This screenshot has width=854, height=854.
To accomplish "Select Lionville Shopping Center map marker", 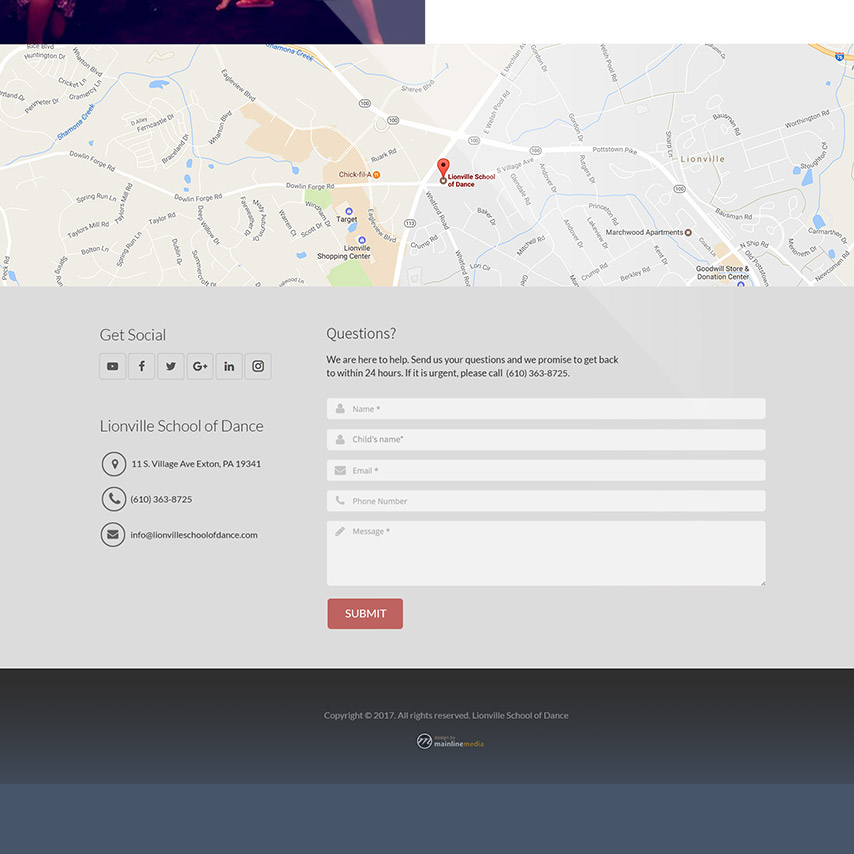I will (362, 240).
